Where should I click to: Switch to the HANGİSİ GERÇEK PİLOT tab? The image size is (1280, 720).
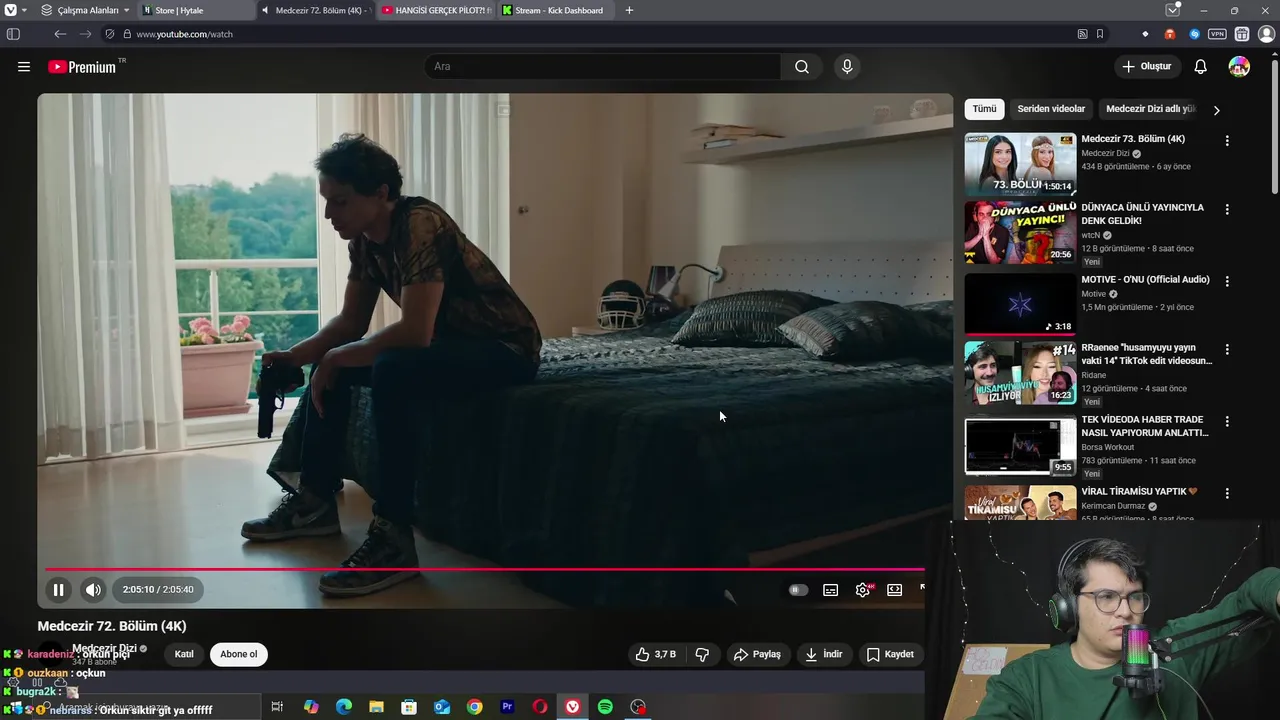pyautogui.click(x=435, y=10)
